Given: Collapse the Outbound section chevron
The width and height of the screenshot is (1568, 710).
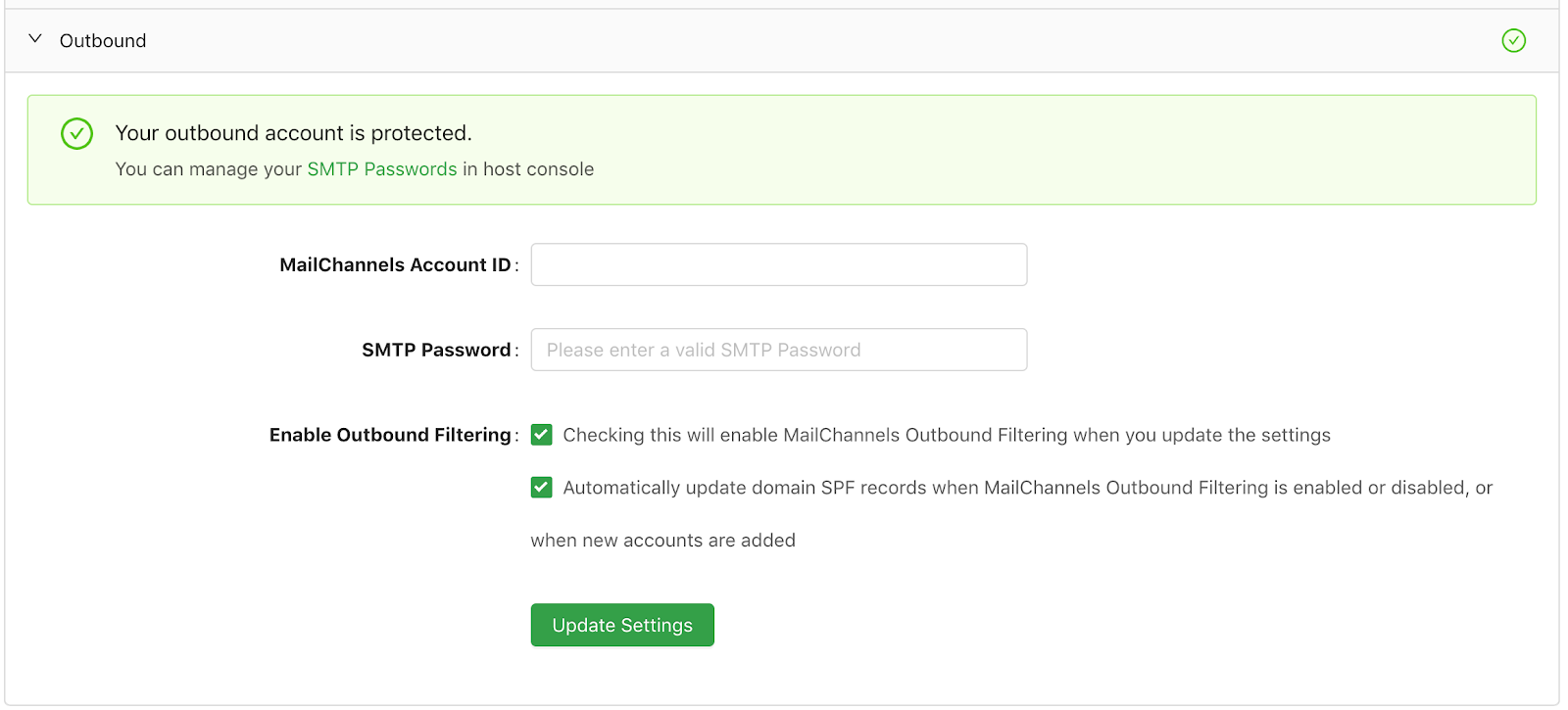Looking at the screenshot, I should (35, 39).
